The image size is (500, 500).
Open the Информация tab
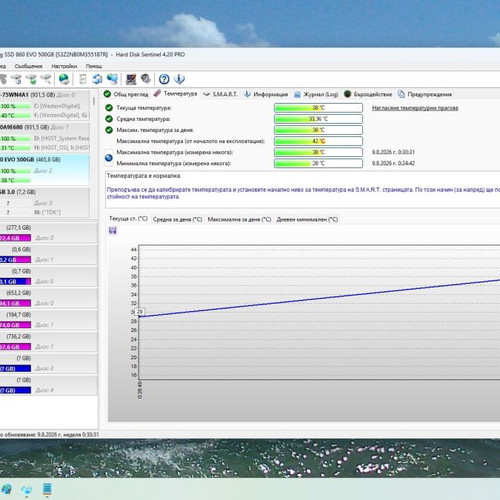tap(266, 94)
